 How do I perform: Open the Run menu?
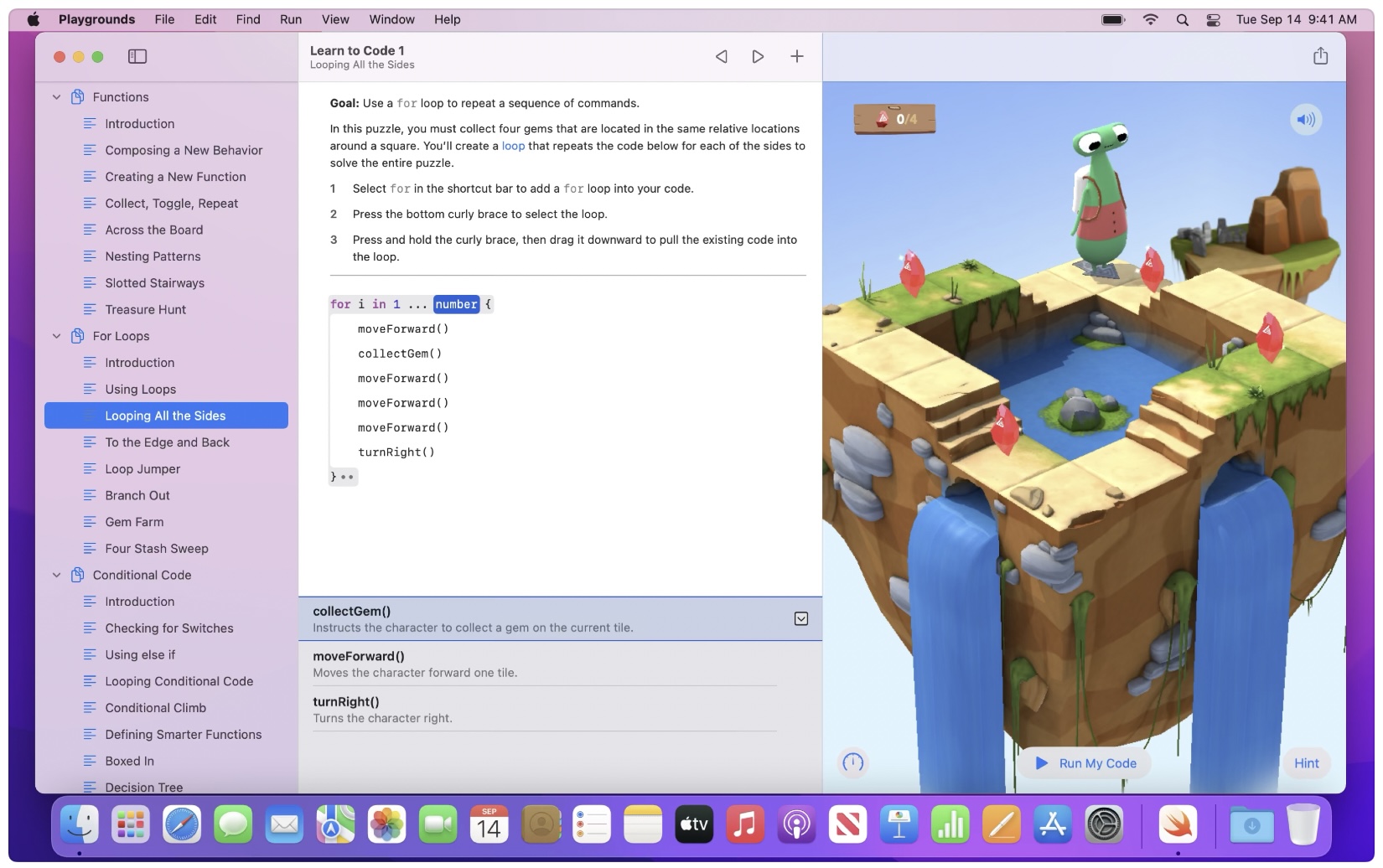tap(291, 19)
